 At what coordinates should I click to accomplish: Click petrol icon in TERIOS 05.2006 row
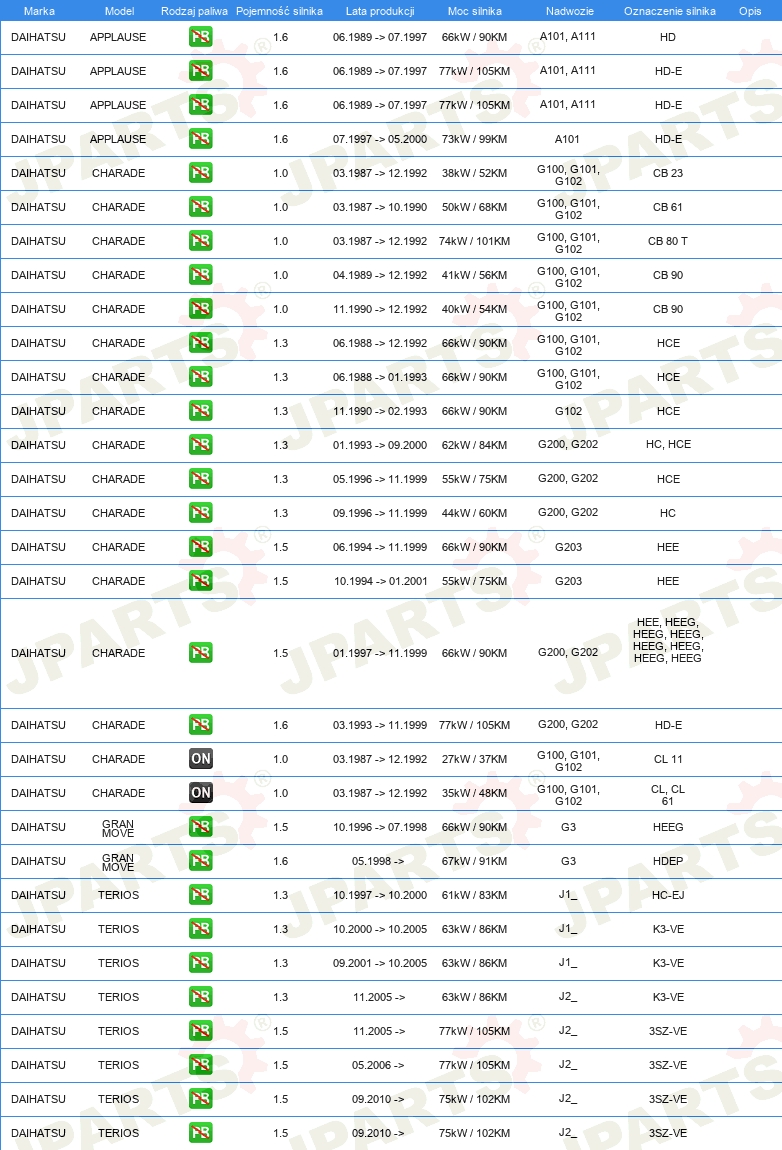pos(200,1065)
